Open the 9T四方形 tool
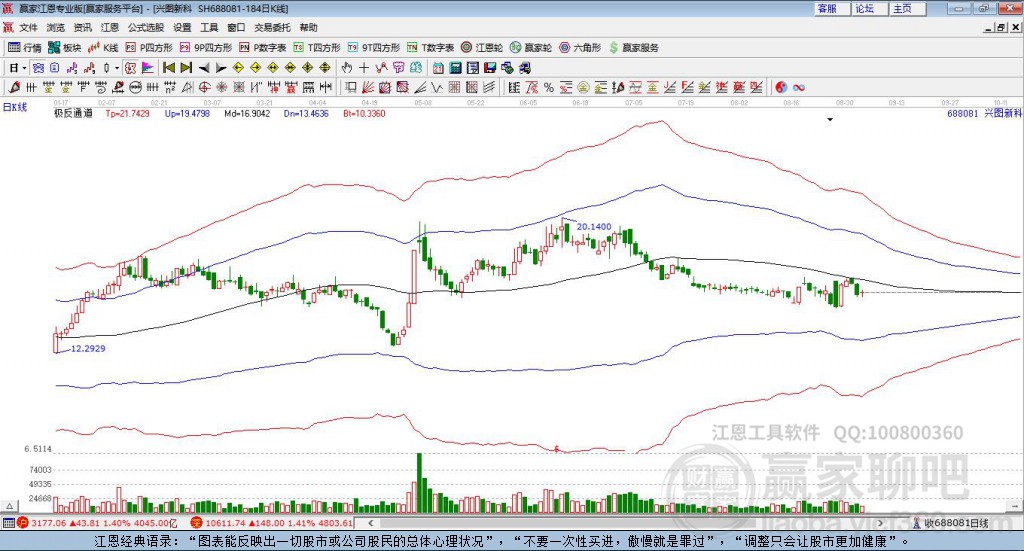Image resolution: width=1024 pixels, height=551 pixels. click(x=374, y=48)
